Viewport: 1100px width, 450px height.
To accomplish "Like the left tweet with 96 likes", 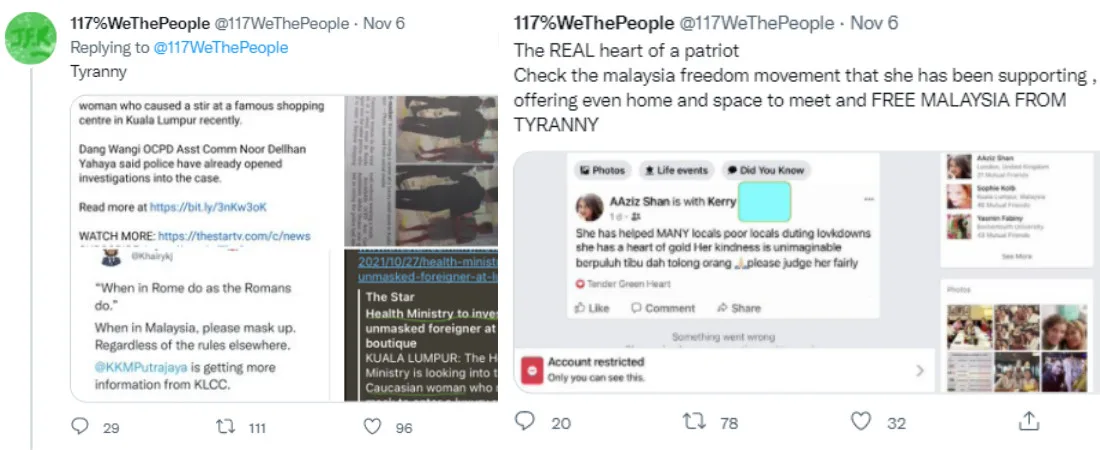I will pos(373,426).
